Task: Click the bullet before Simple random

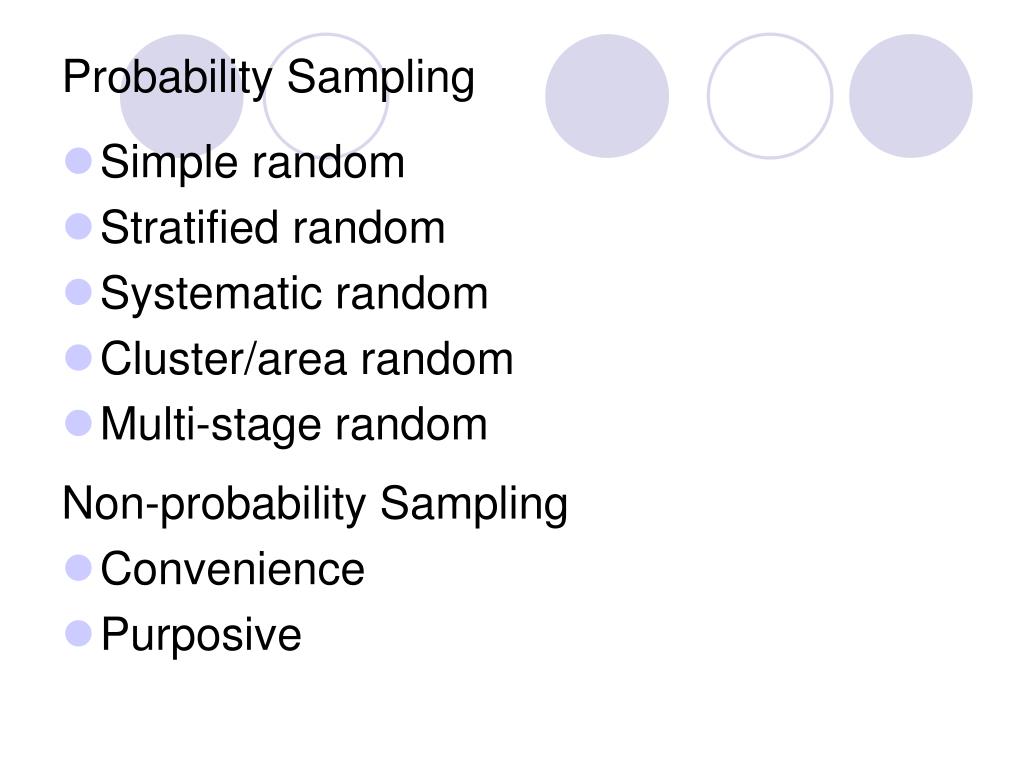Action: click(78, 161)
